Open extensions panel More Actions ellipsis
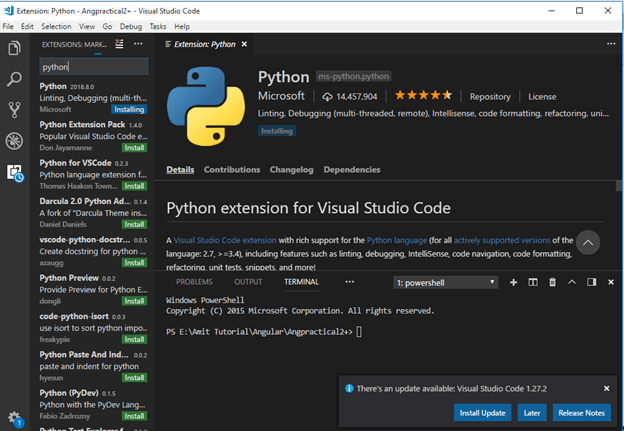 pos(139,44)
